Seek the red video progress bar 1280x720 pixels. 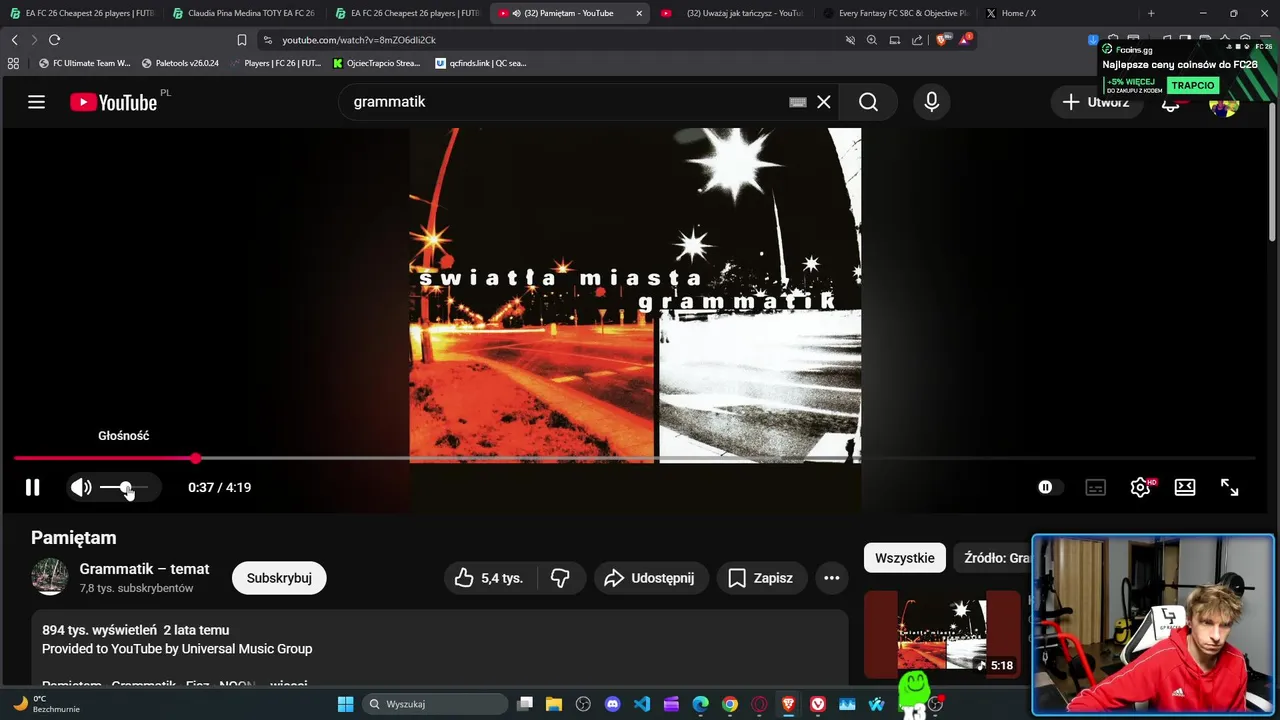(634, 458)
